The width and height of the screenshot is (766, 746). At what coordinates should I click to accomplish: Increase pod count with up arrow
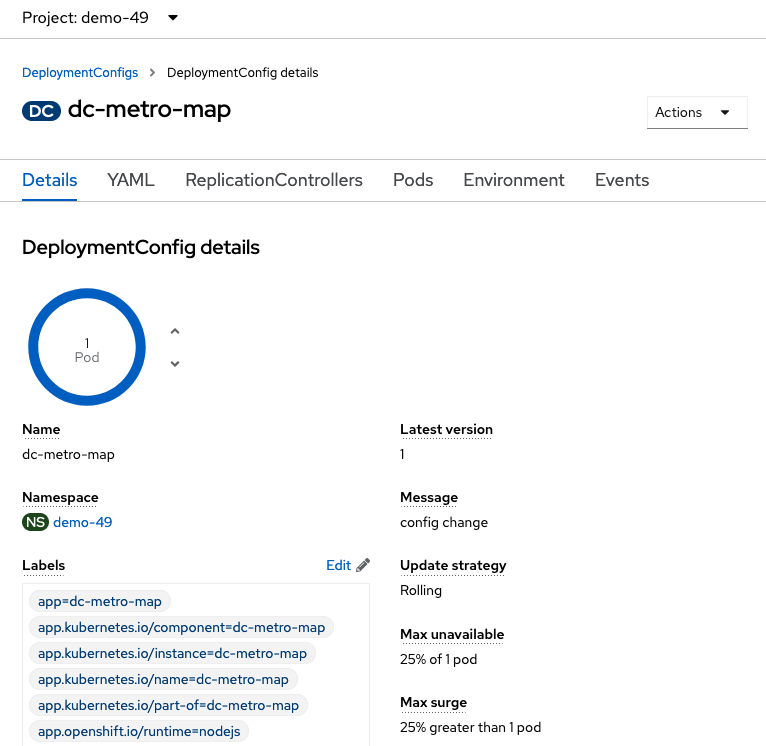click(x=175, y=331)
